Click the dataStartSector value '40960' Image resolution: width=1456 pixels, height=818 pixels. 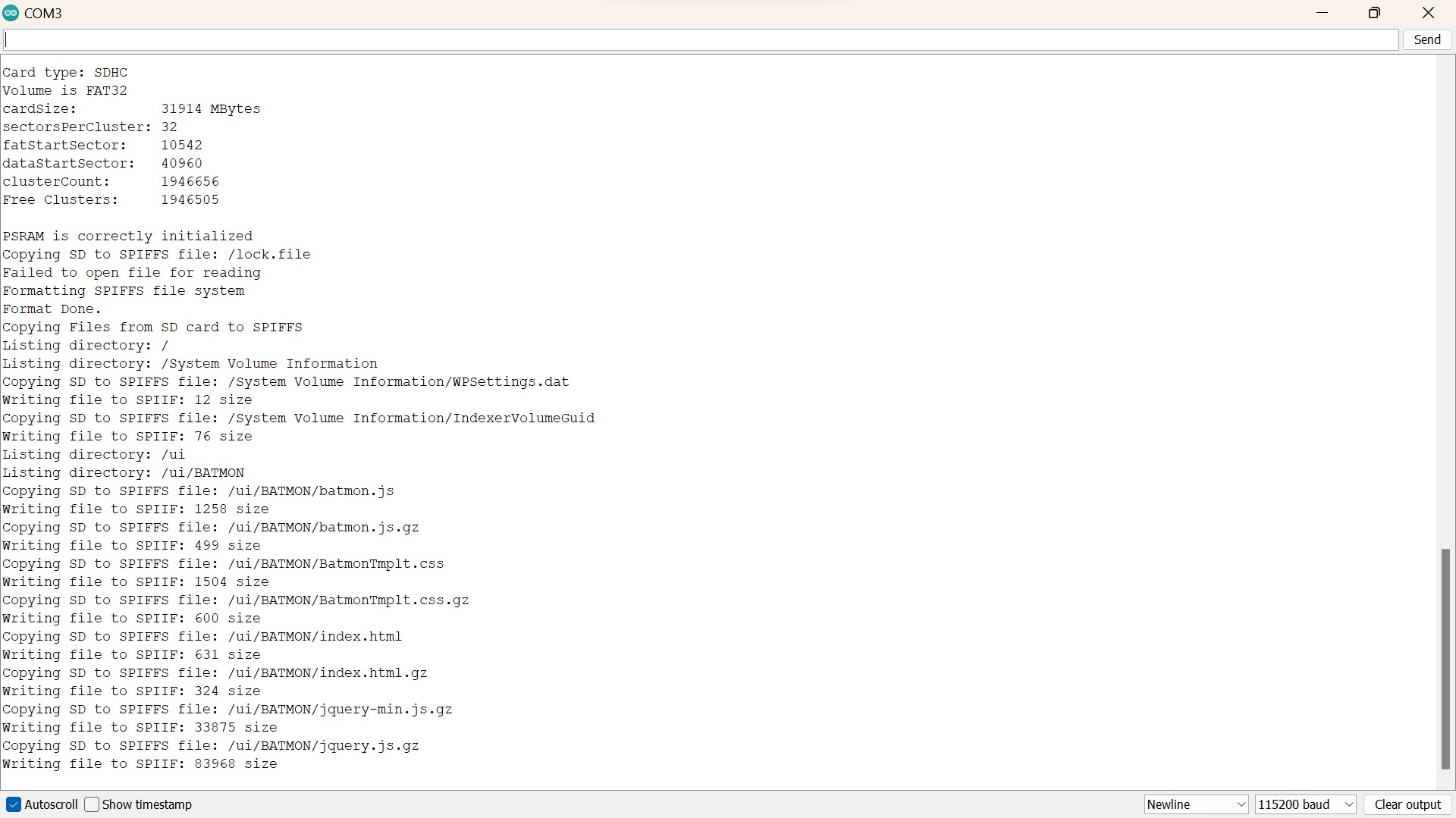[x=181, y=164]
